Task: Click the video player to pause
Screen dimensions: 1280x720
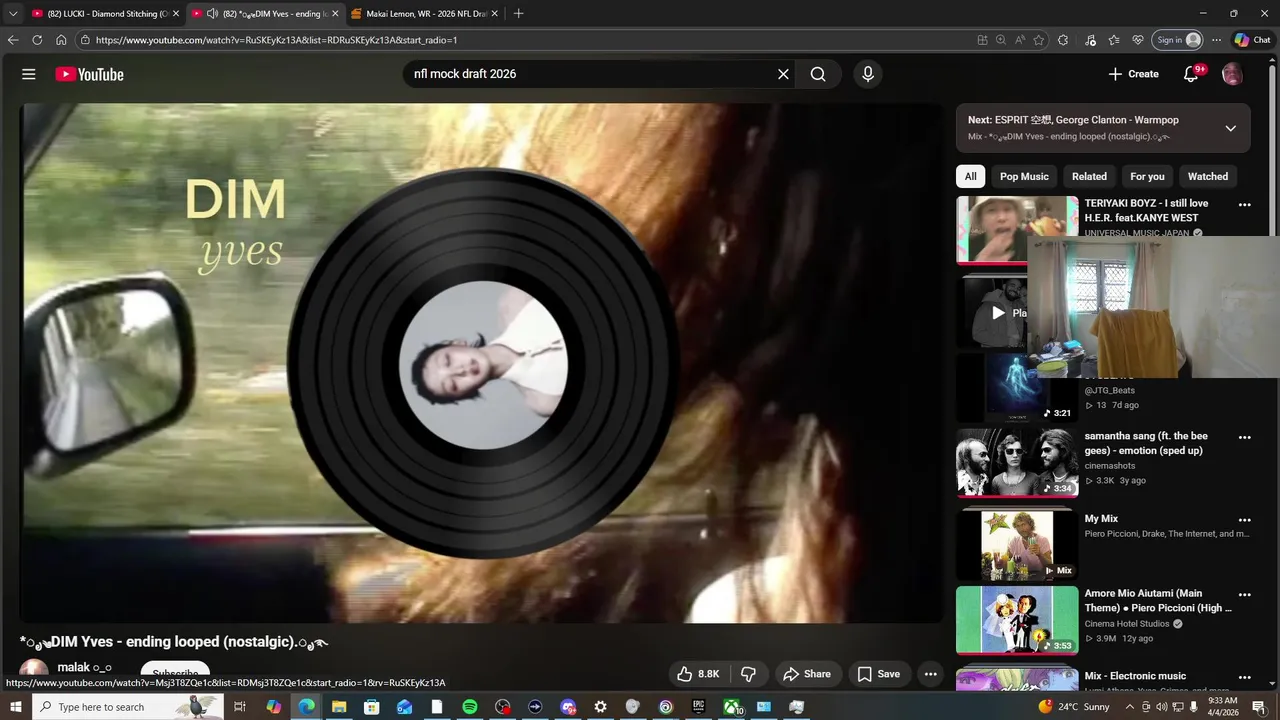Action: [x=481, y=363]
